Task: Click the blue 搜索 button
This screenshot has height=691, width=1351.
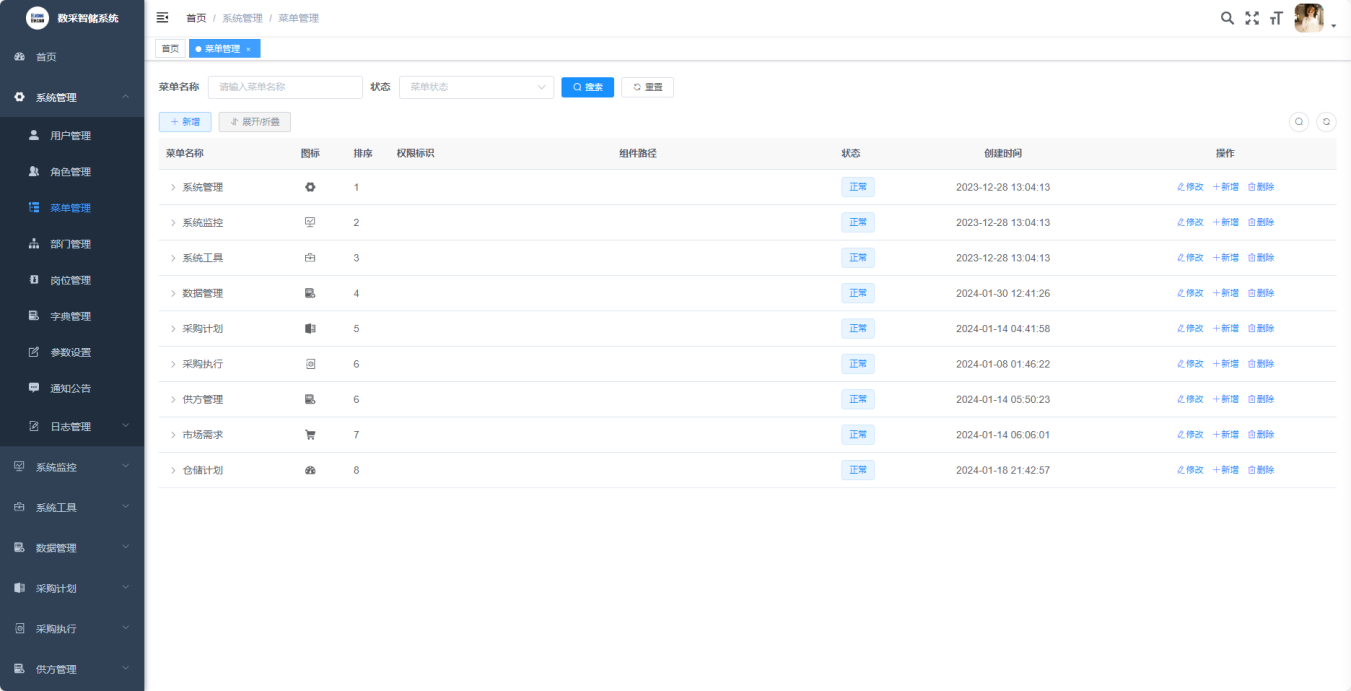Action: click(x=588, y=87)
